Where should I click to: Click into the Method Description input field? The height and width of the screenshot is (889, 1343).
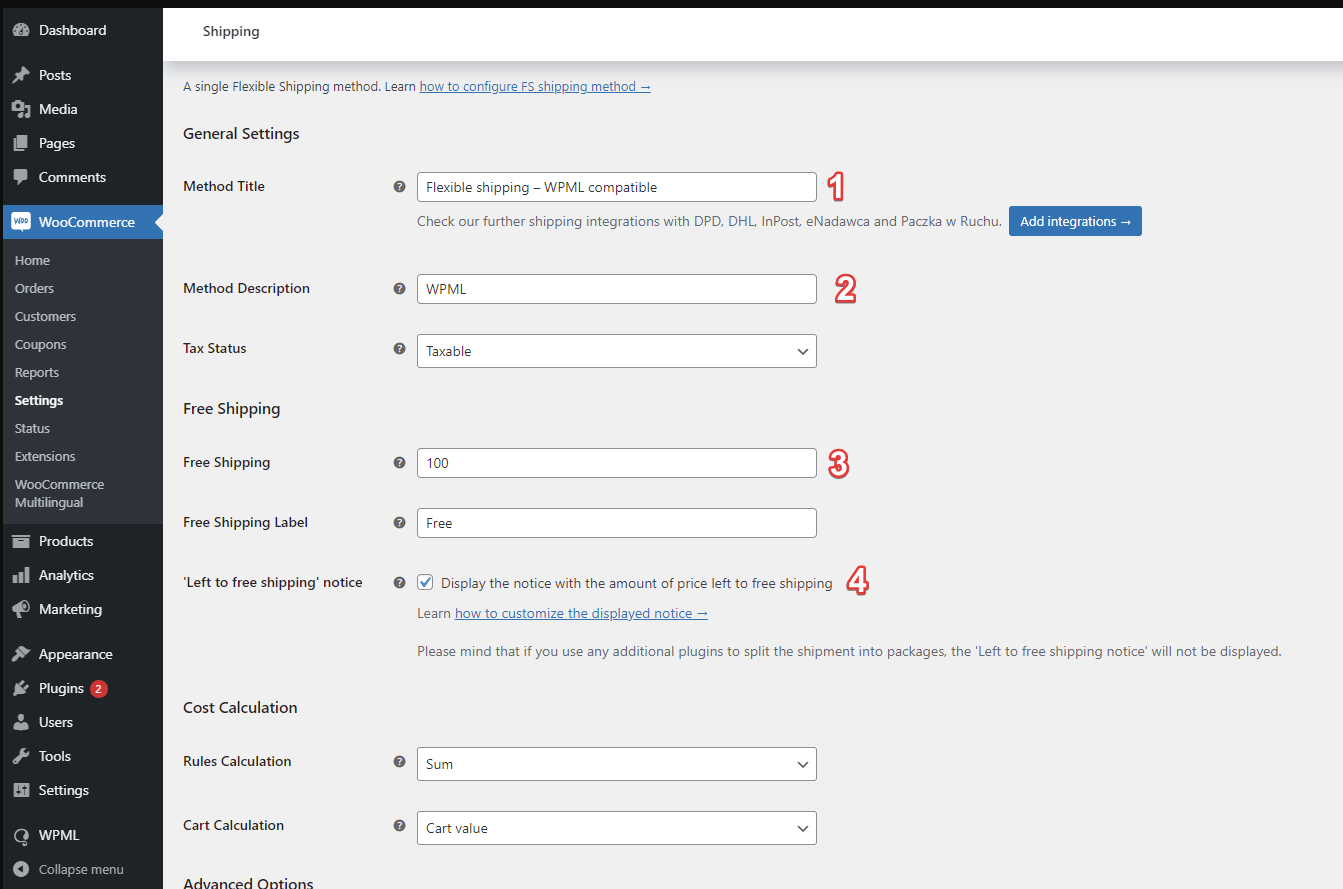pos(616,289)
